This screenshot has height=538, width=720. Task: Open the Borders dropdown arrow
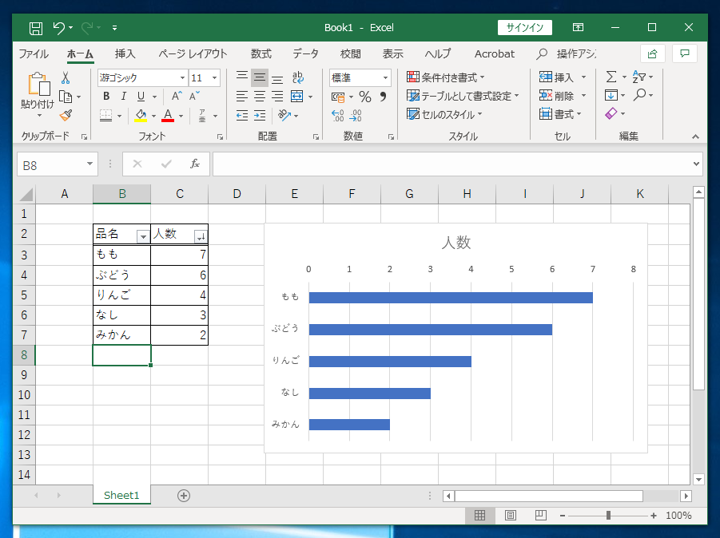click(119, 116)
